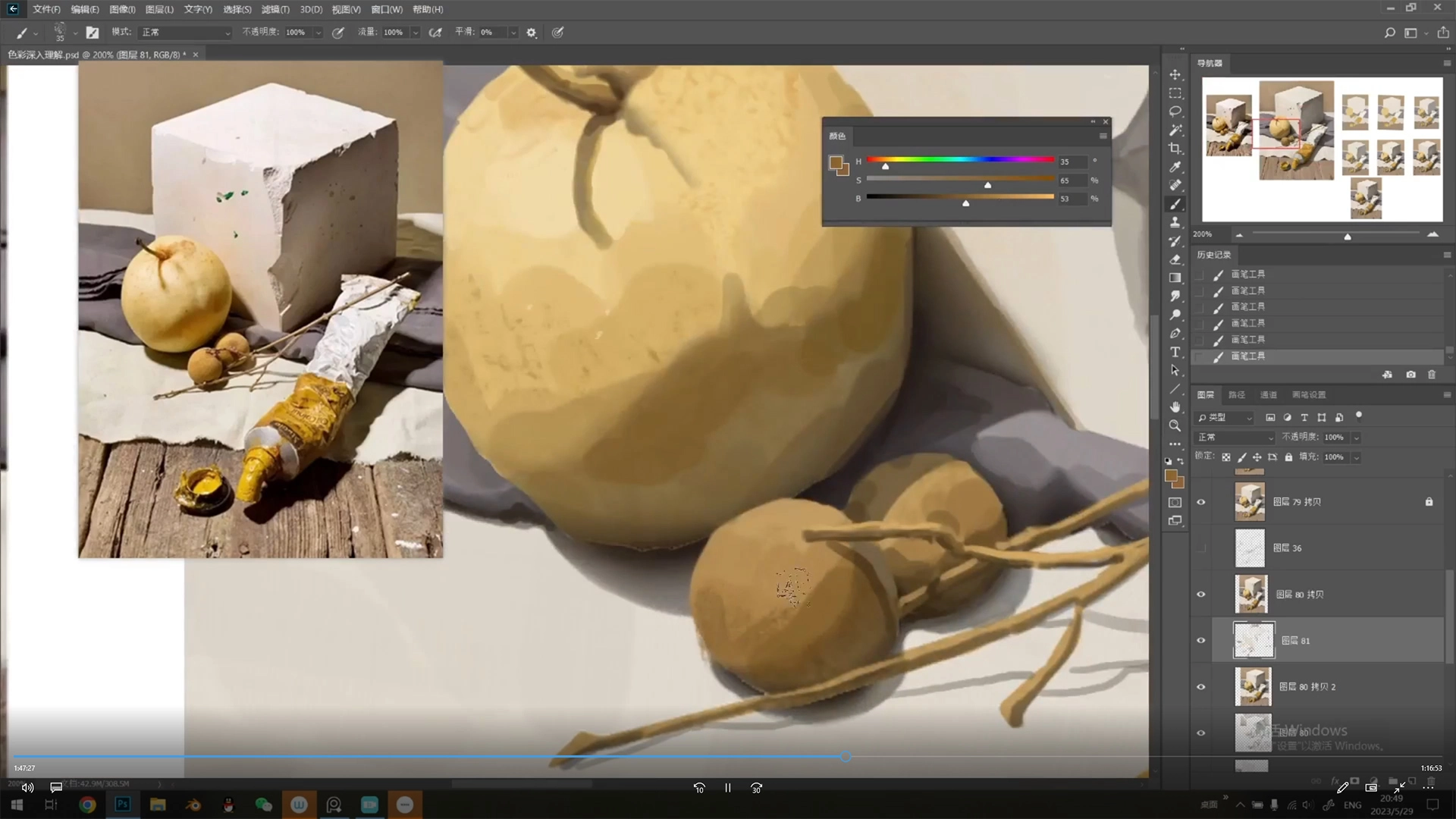The height and width of the screenshot is (819, 1456).
Task: Select the Move tool
Action: (x=1175, y=74)
